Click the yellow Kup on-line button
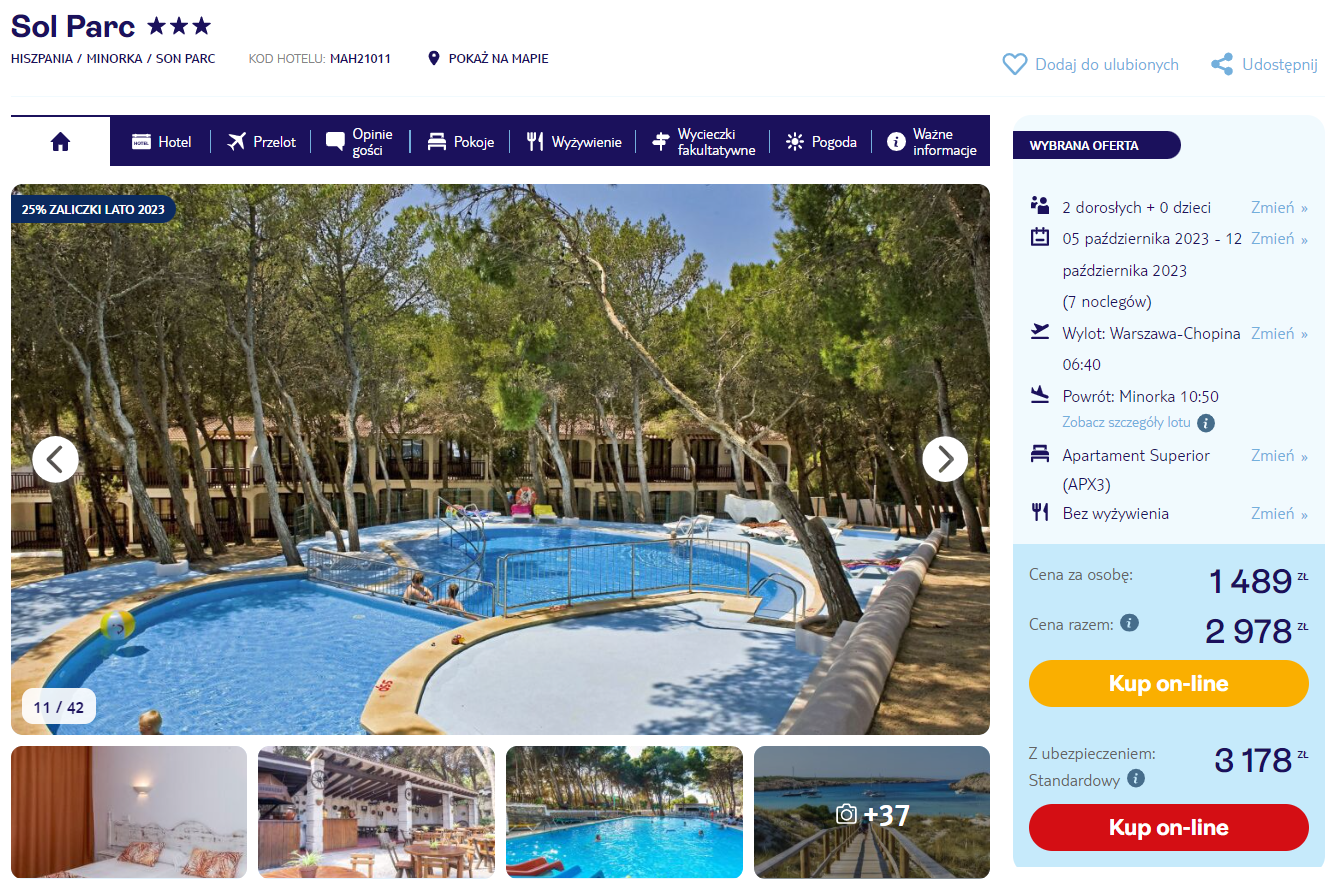1333x881 pixels. (x=1168, y=684)
